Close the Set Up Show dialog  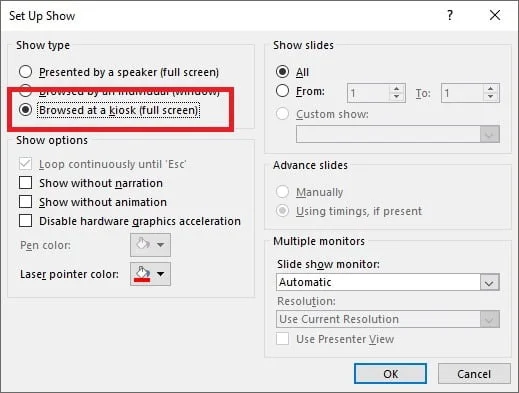click(495, 15)
